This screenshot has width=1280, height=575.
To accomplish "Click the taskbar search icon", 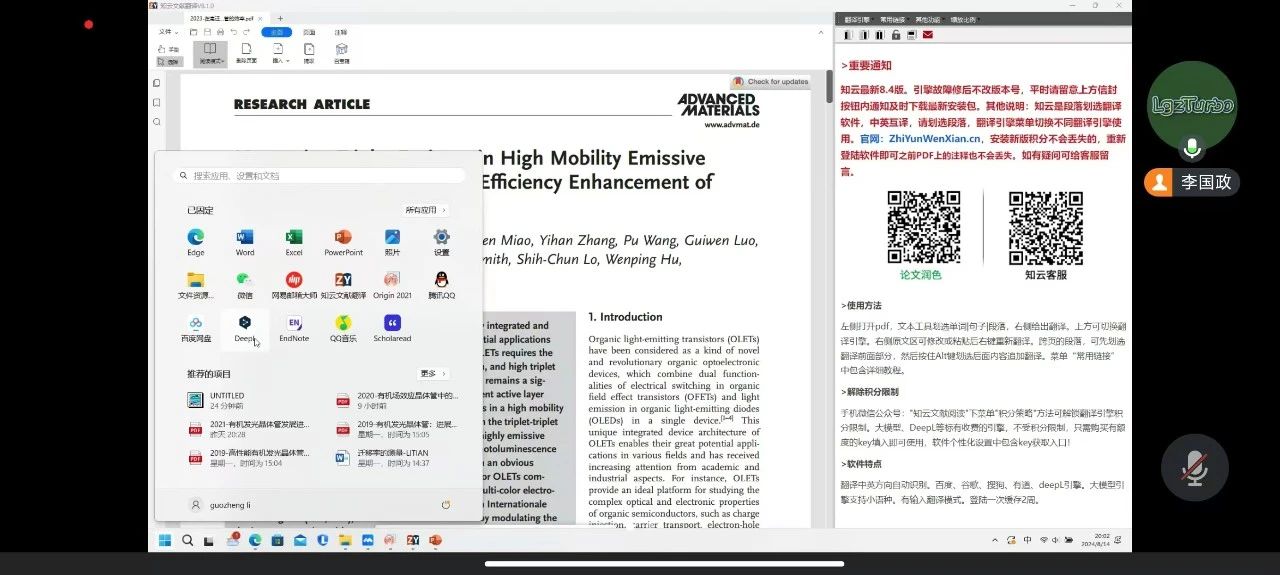I will coord(187,540).
